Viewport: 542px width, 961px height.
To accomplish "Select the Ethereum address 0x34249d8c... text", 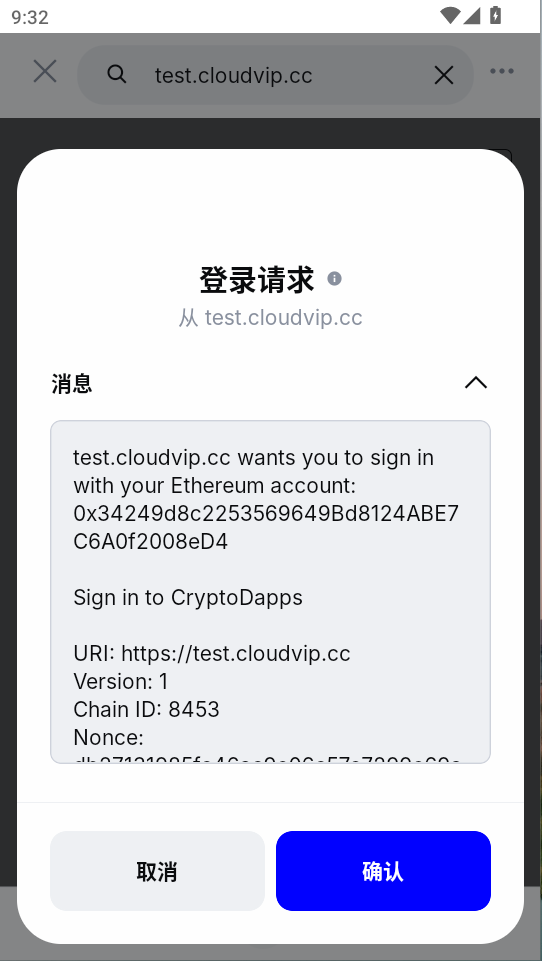I will pos(266,528).
